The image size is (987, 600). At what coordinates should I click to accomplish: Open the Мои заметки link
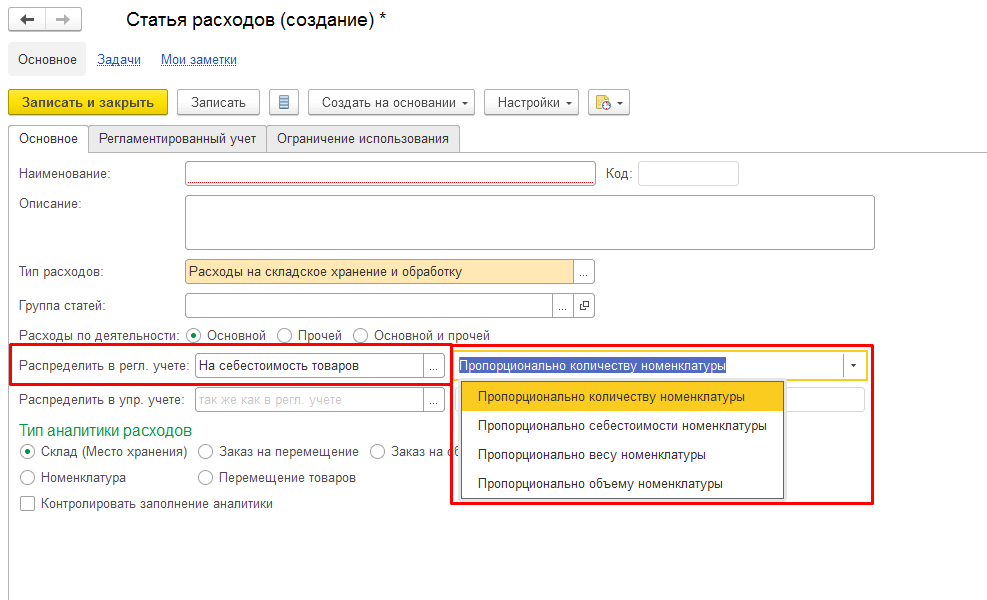coord(199,60)
